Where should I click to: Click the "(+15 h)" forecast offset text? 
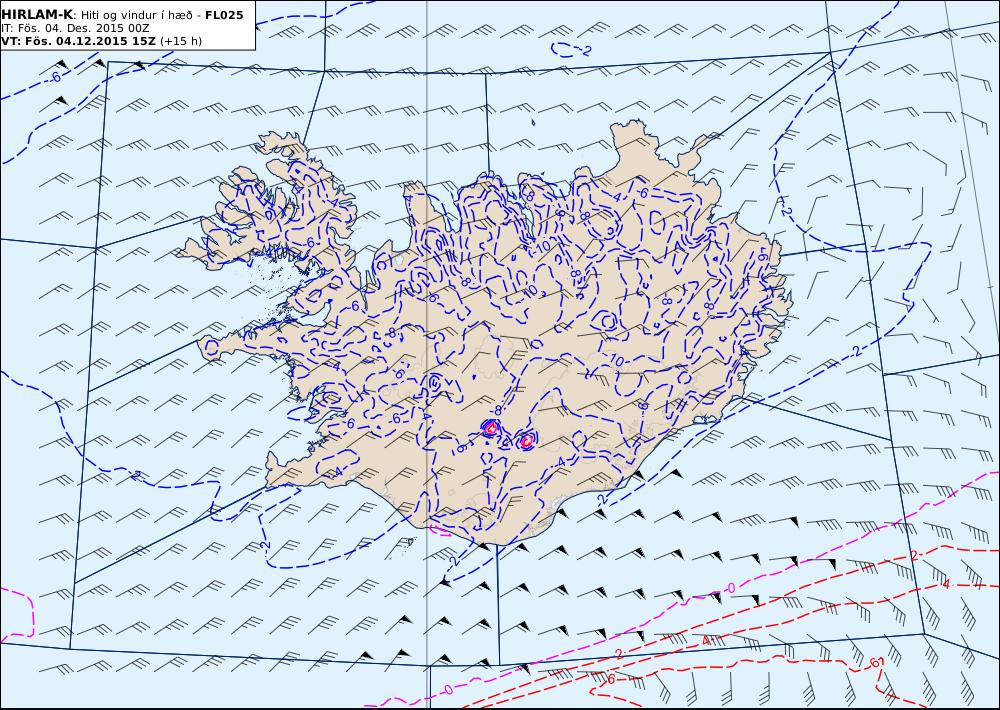[180, 41]
